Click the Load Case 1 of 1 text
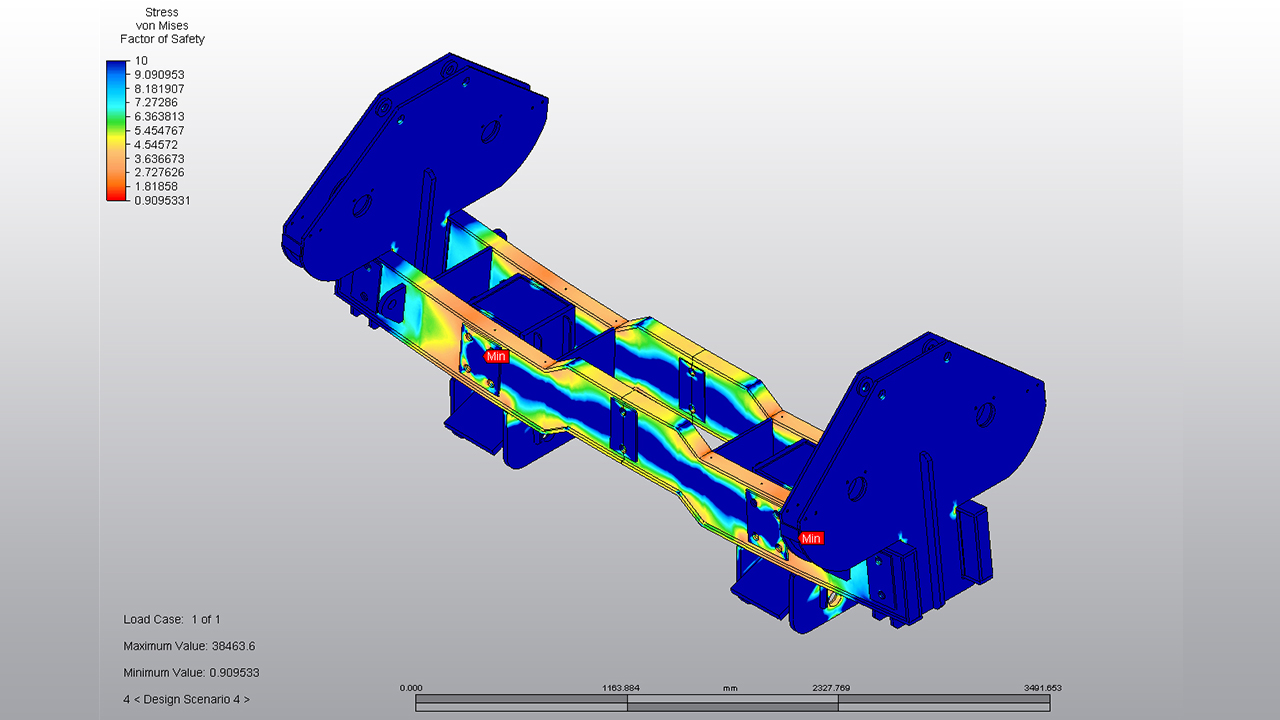Viewport: 1280px width, 720px height. point(172,619)
